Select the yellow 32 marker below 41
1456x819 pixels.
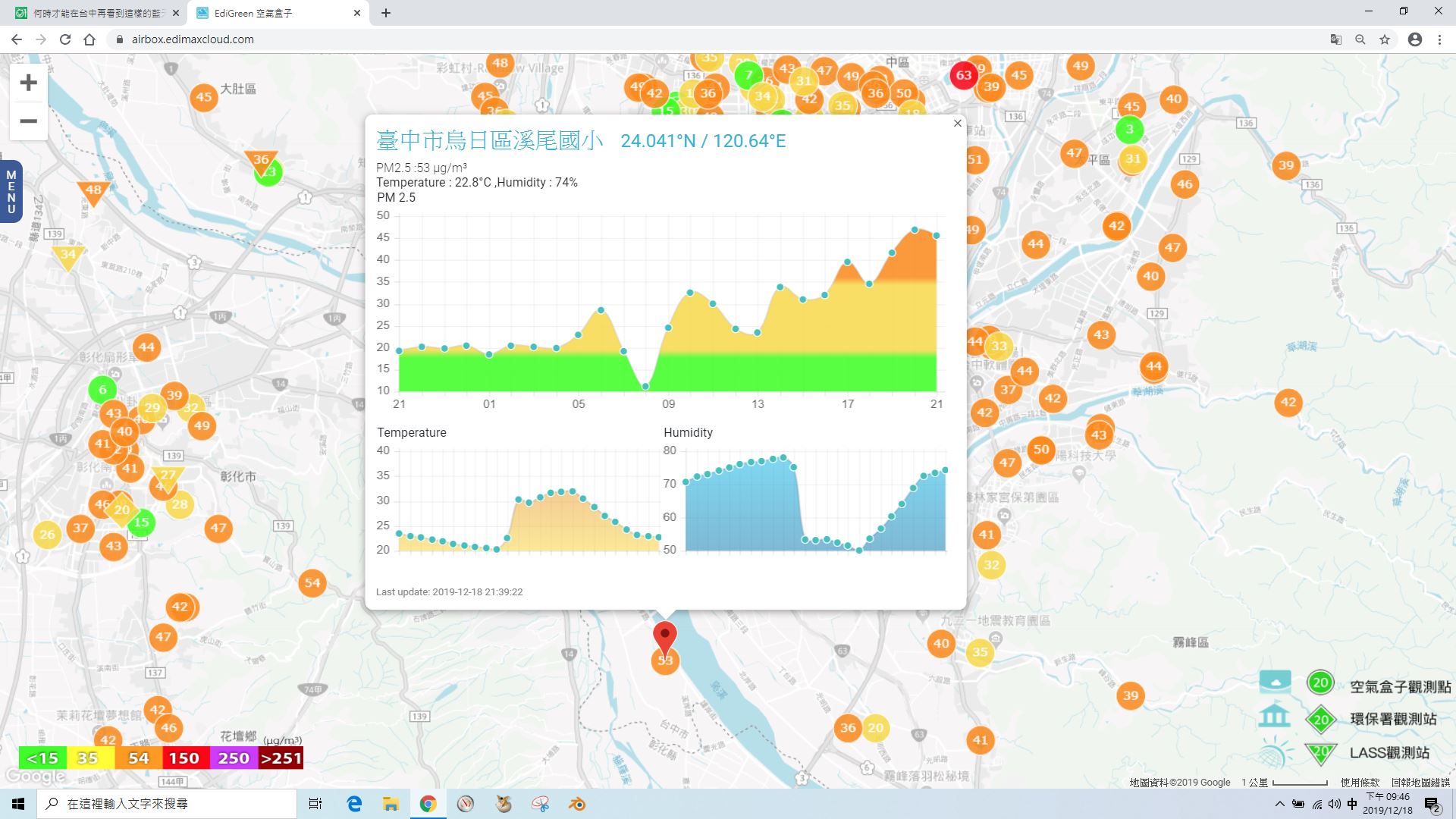tap(991, 565)
